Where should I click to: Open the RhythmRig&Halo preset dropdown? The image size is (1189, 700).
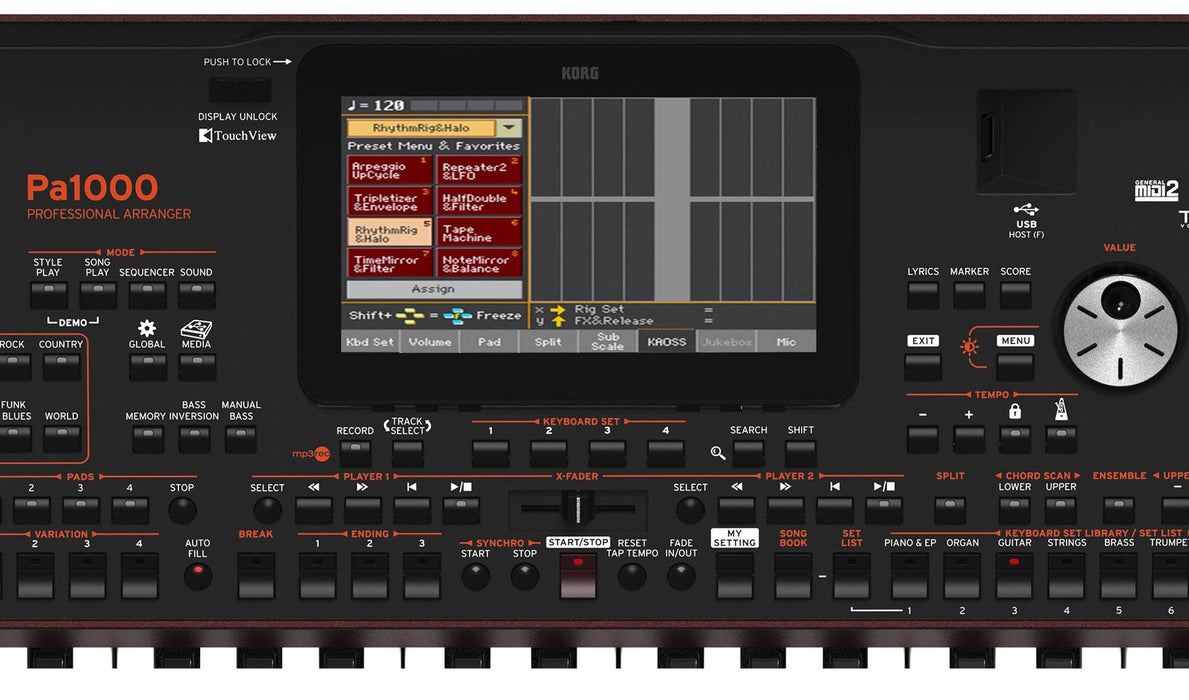pos(509,127)
